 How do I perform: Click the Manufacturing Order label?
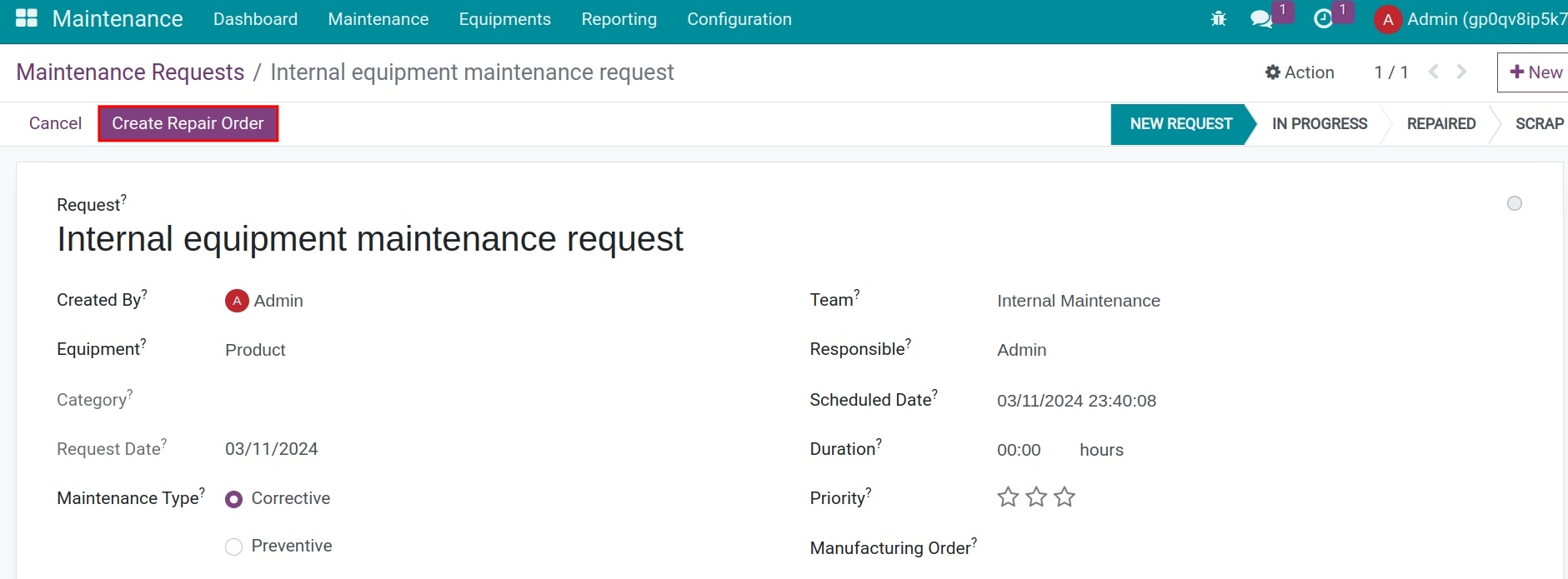894,547
